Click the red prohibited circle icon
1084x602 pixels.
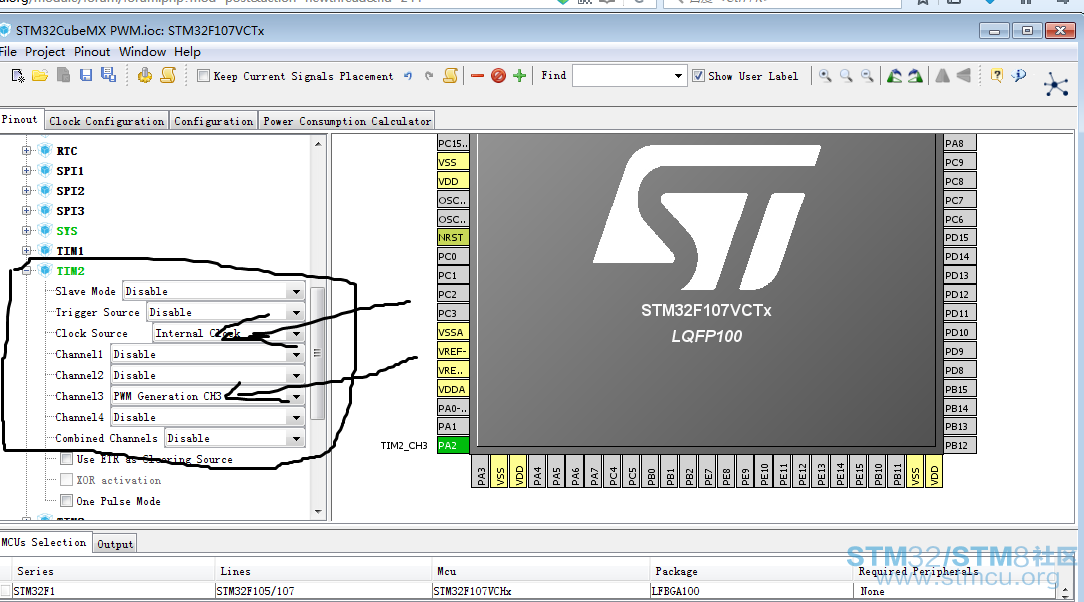click(x=498, y=76)
